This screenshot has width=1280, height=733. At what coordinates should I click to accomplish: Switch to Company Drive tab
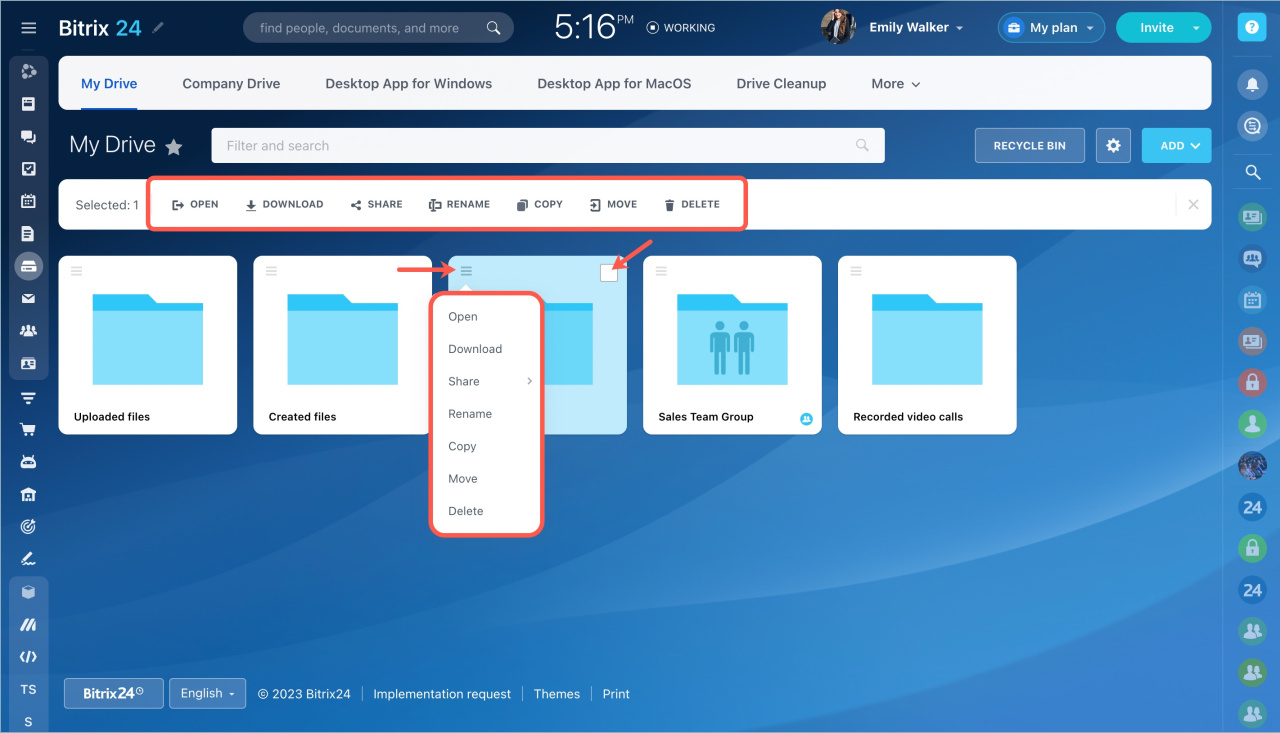pyautogui.click(x=231, y=84)
